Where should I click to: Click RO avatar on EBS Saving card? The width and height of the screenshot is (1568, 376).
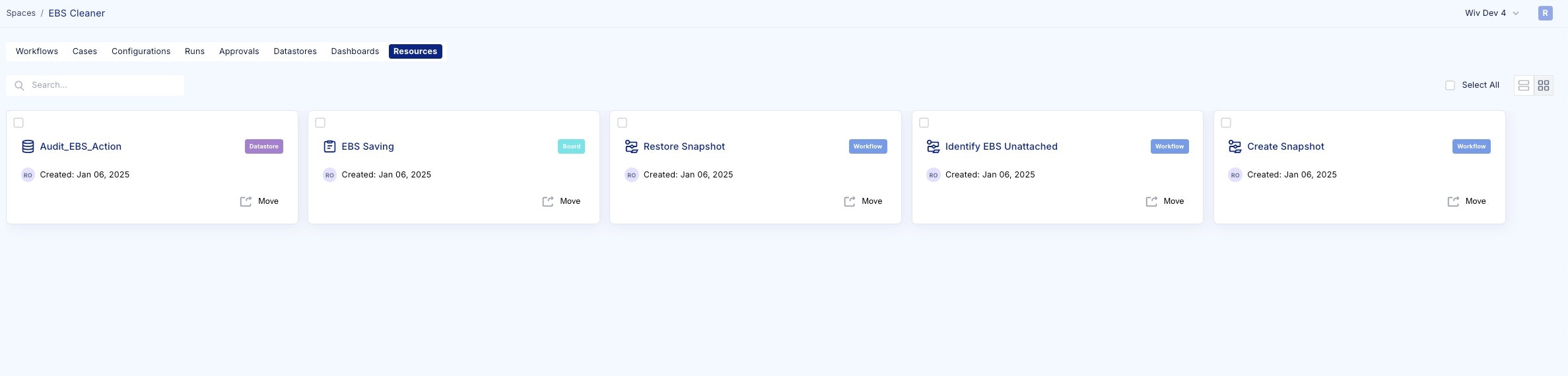(329, 175)
